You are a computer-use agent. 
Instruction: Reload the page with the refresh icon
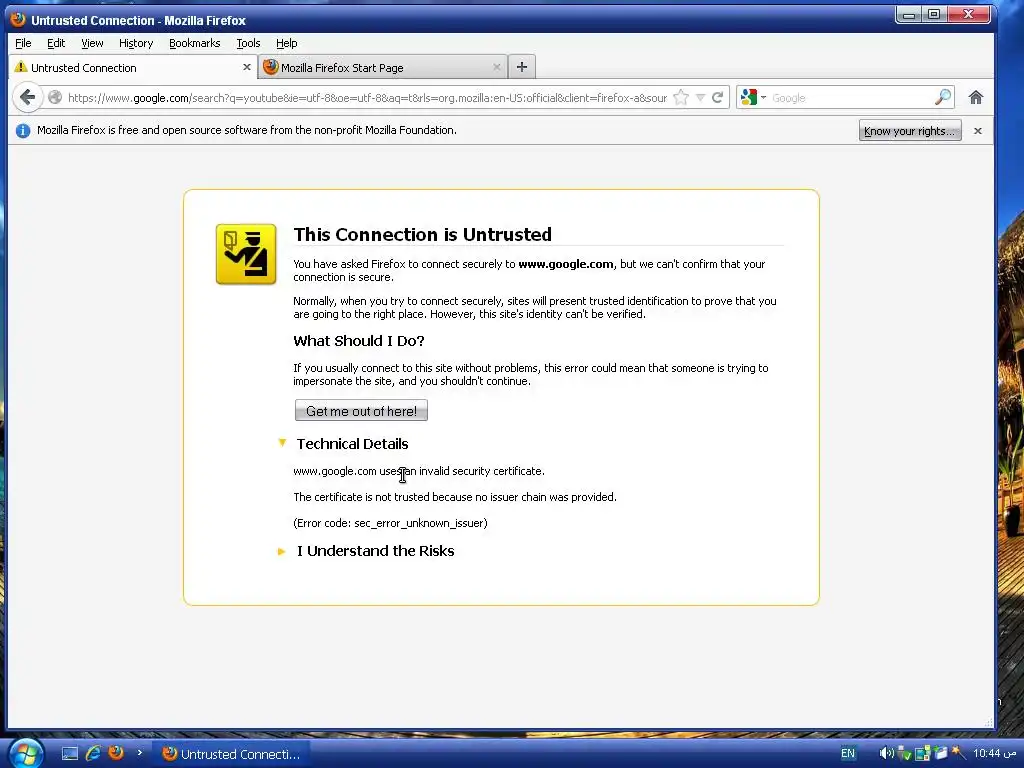coord(717,98)
